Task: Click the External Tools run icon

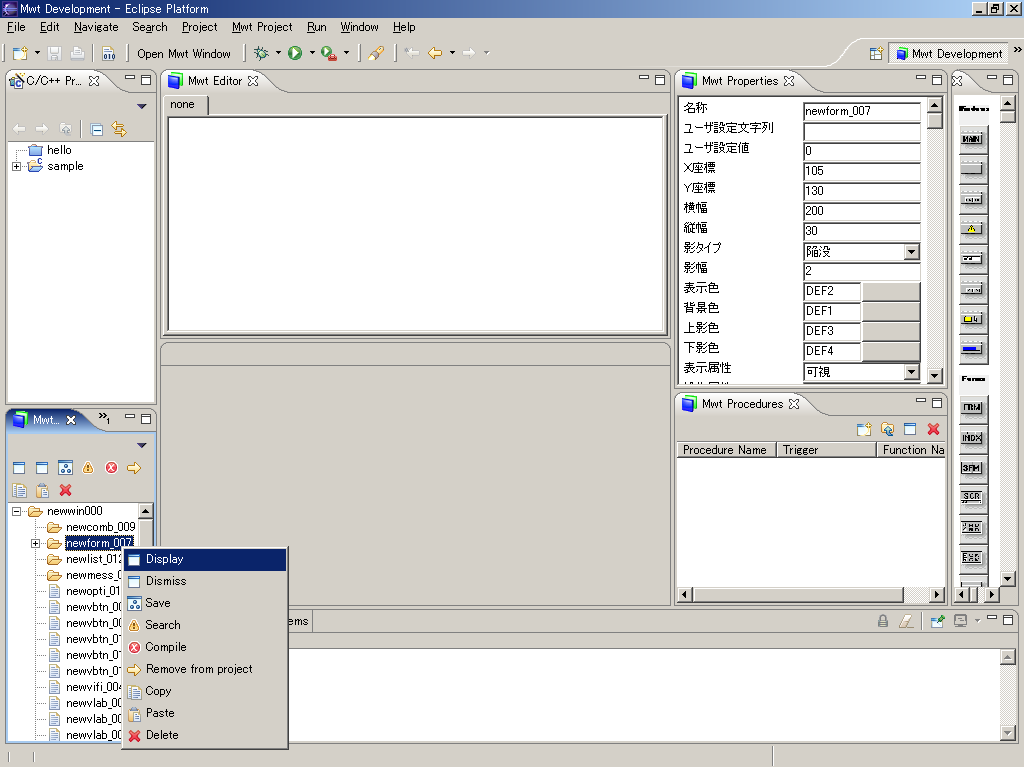Action: 329,54
